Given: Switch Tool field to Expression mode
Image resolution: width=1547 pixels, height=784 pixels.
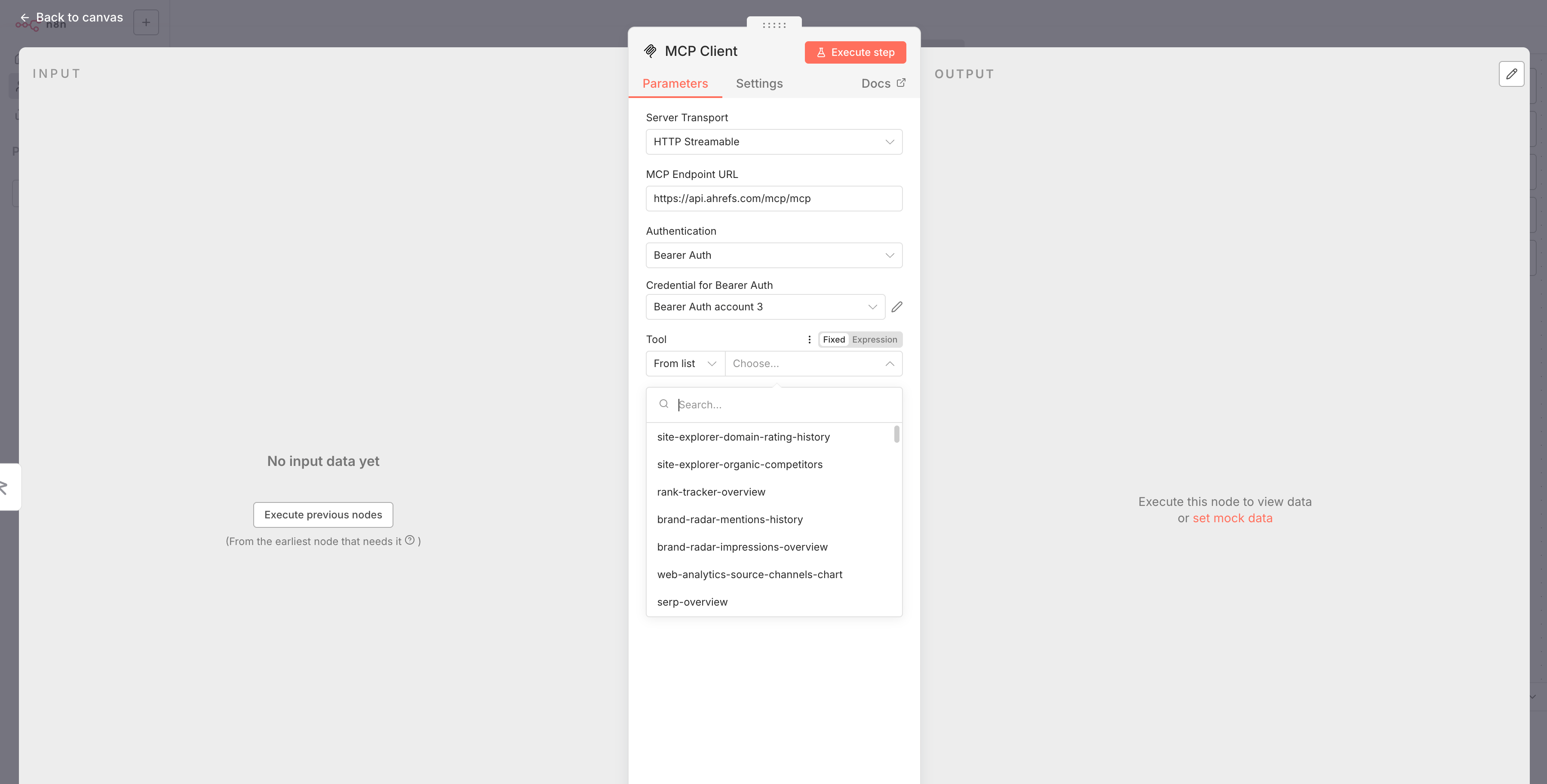Looking at the screenshot, I should click(874, 339).
